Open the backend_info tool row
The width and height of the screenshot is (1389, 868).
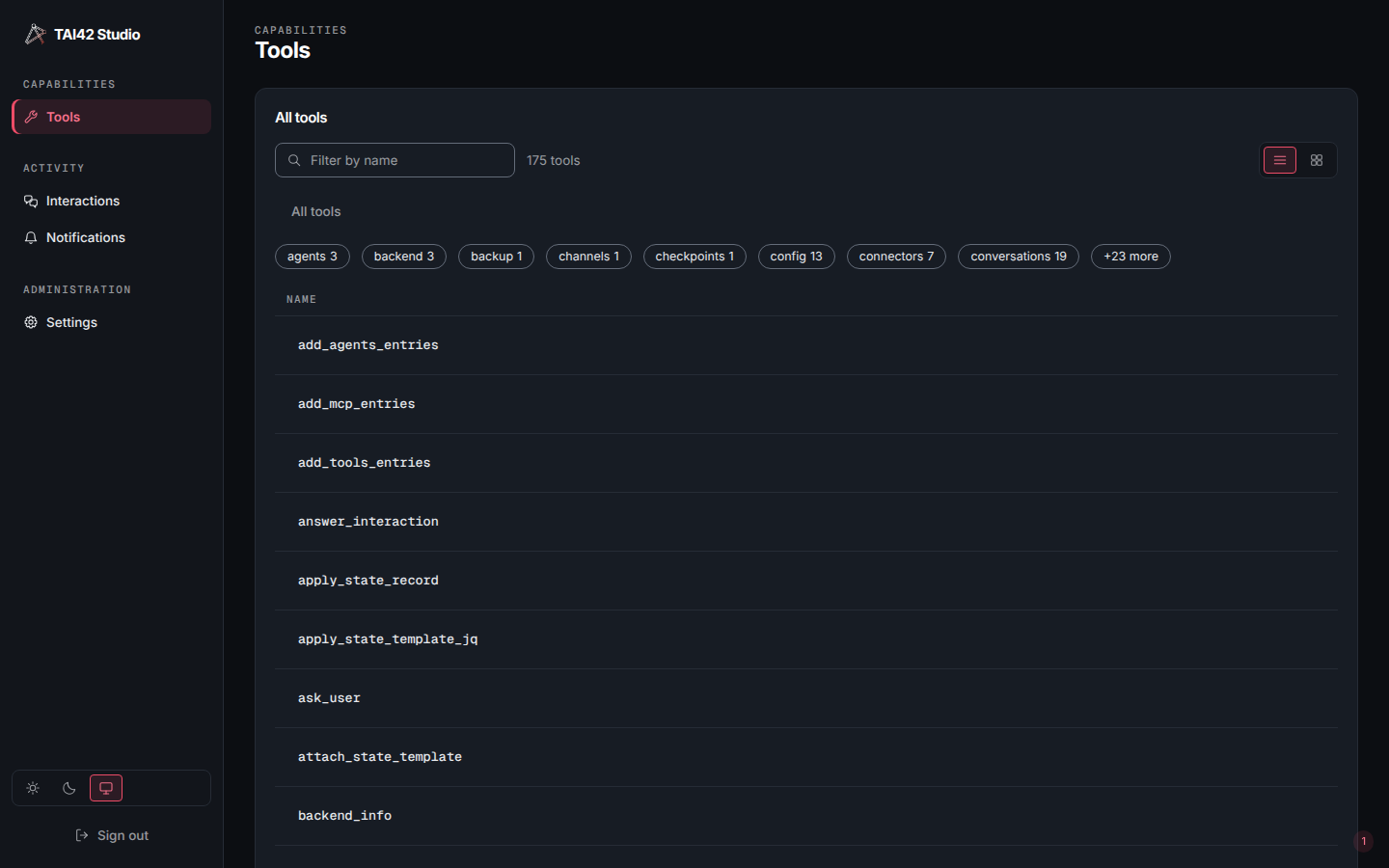[806, 816]
